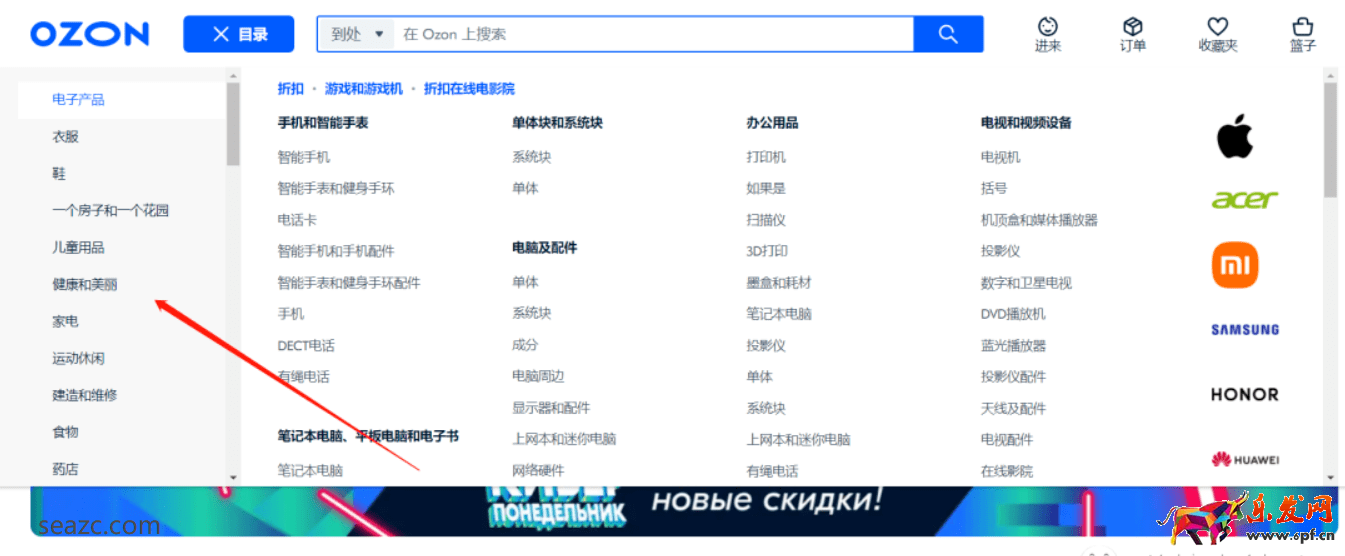Focus the 在 Ozon 上搜索 search field

(654, 34)
